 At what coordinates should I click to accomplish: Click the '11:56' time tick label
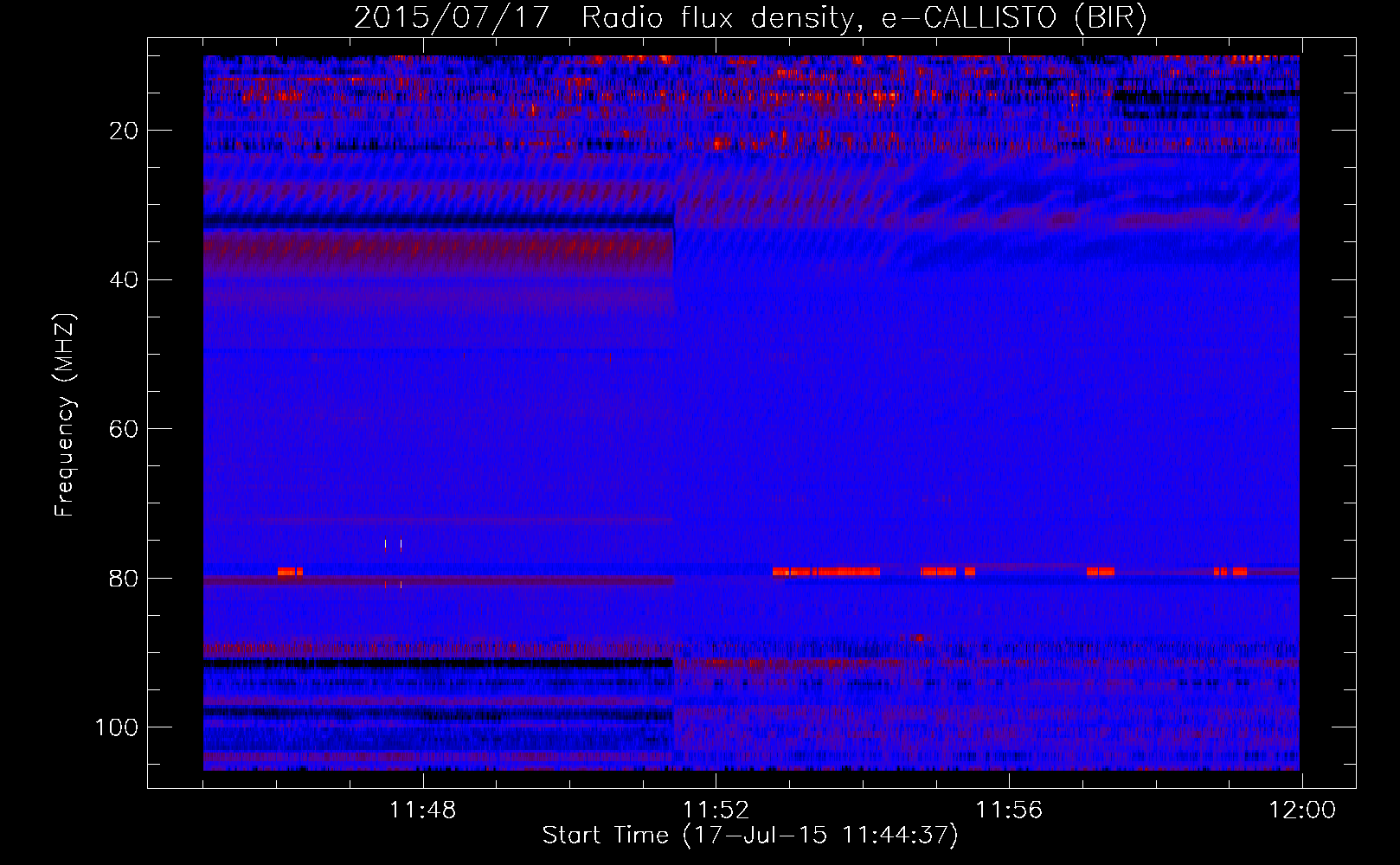[1009, 811]
